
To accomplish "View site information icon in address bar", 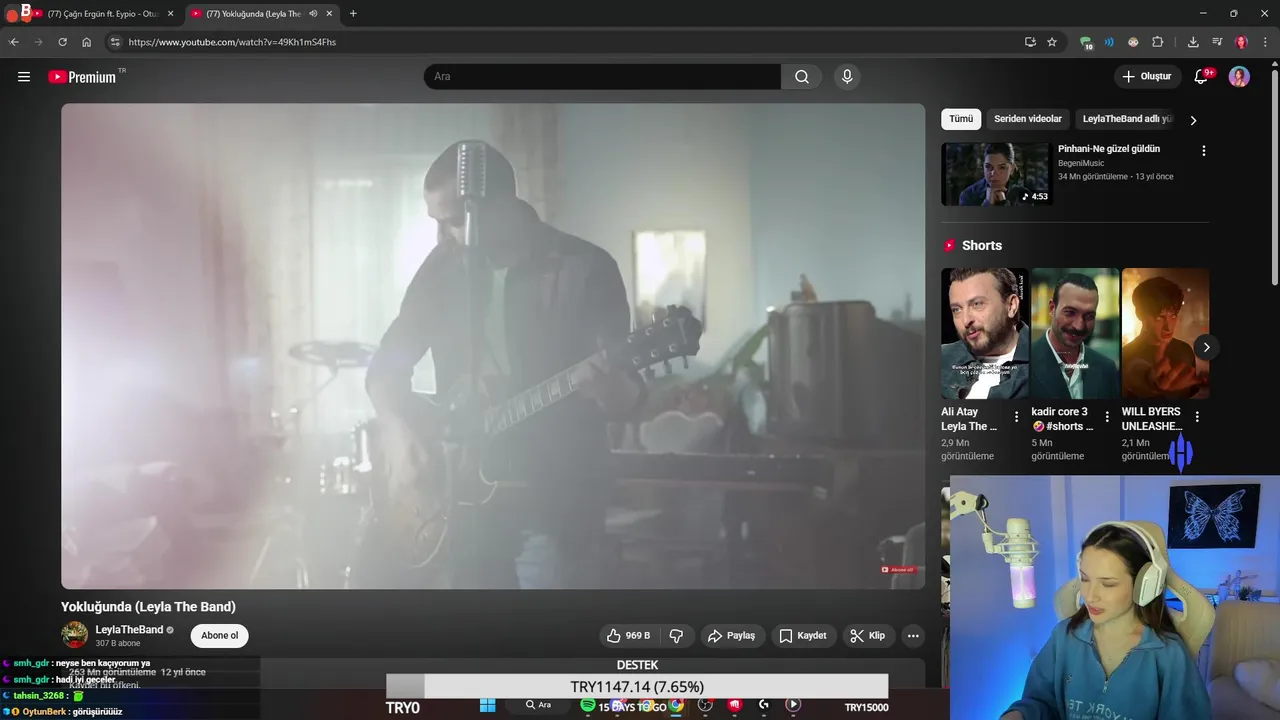I will (115, 42).
